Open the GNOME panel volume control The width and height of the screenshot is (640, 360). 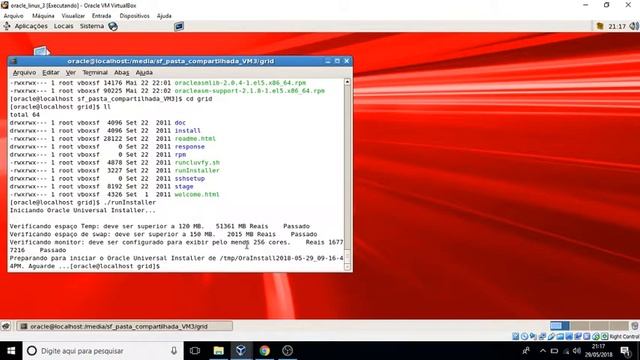point(633,26)
